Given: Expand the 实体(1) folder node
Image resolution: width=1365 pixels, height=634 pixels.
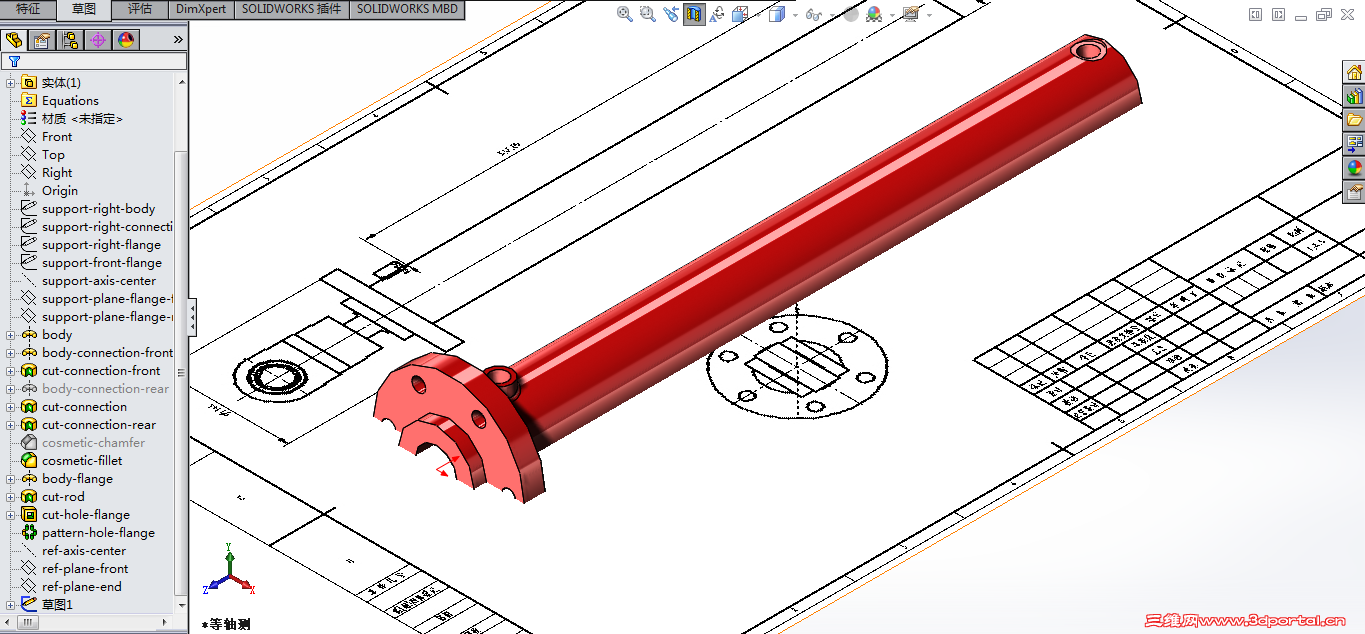Looking at the screenshot, I should pyautogui.click(x=11, y=83).
